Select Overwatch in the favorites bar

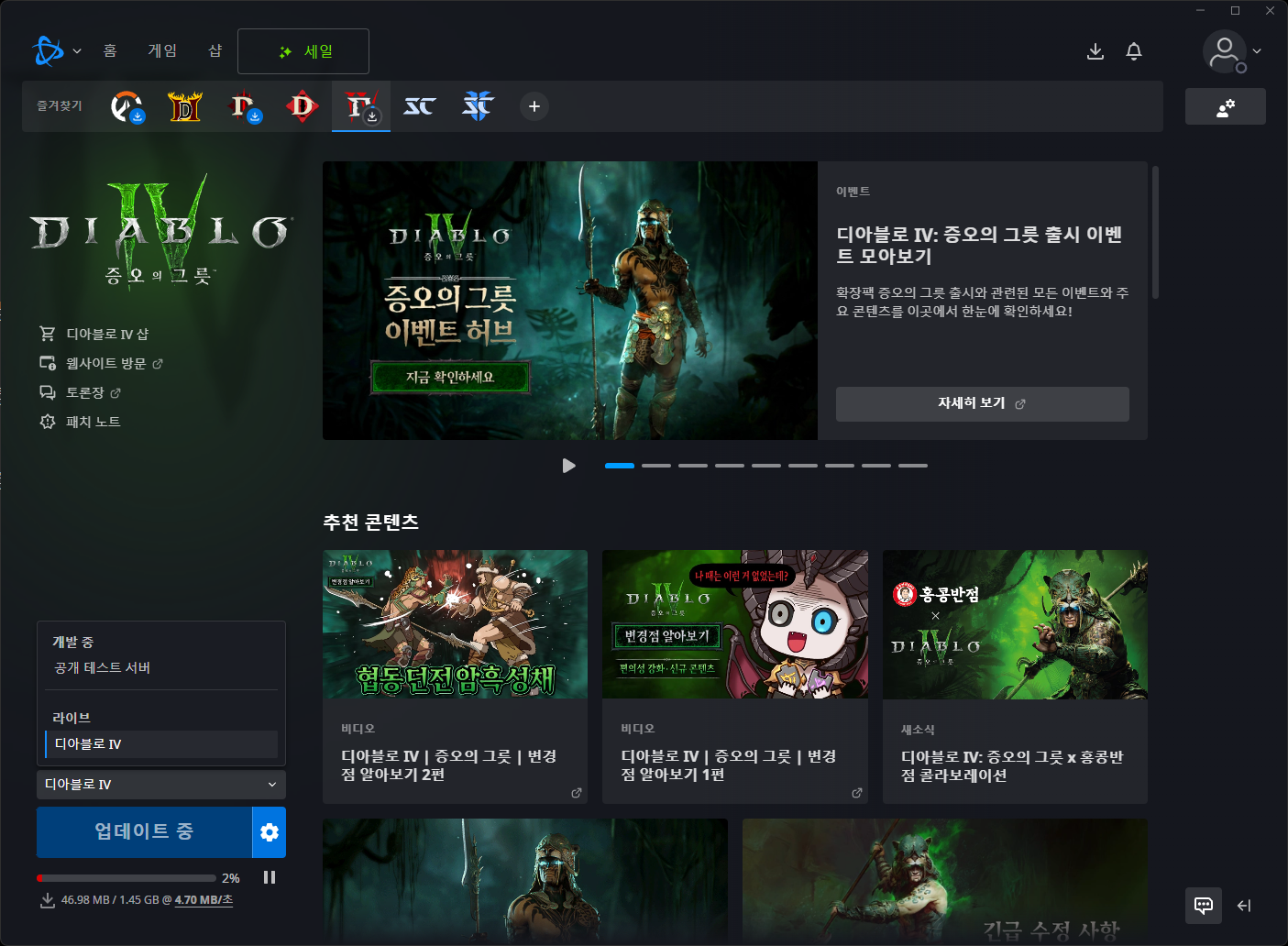click(x=127, y=106)
